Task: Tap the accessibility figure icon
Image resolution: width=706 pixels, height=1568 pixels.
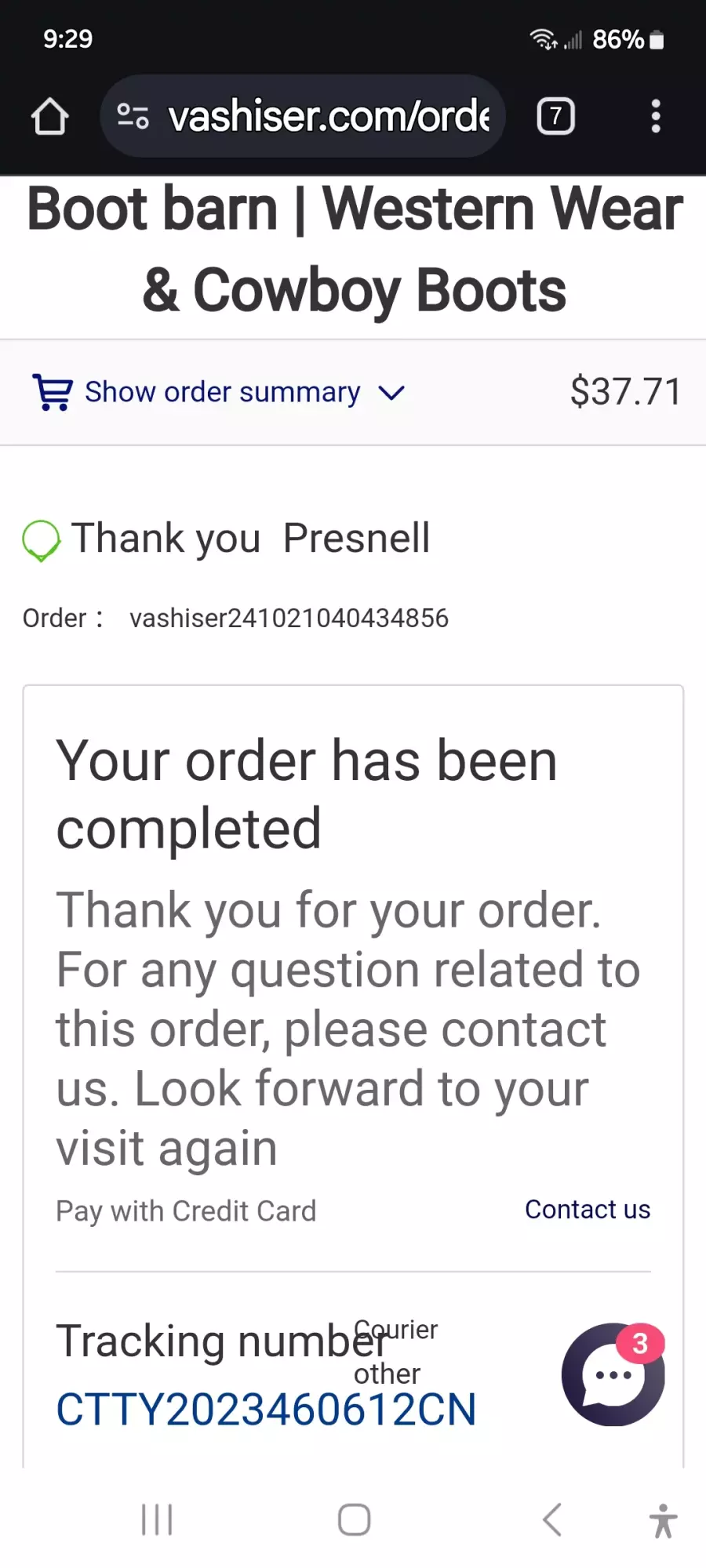Action: [x=663, y=1520]
